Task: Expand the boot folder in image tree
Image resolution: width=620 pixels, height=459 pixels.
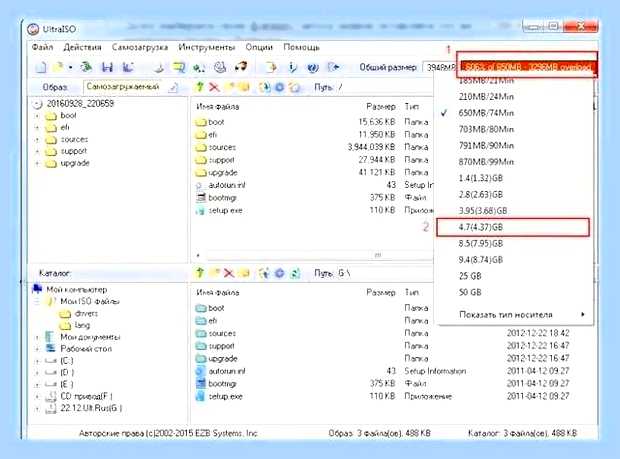Action: [x=37, y=116]
